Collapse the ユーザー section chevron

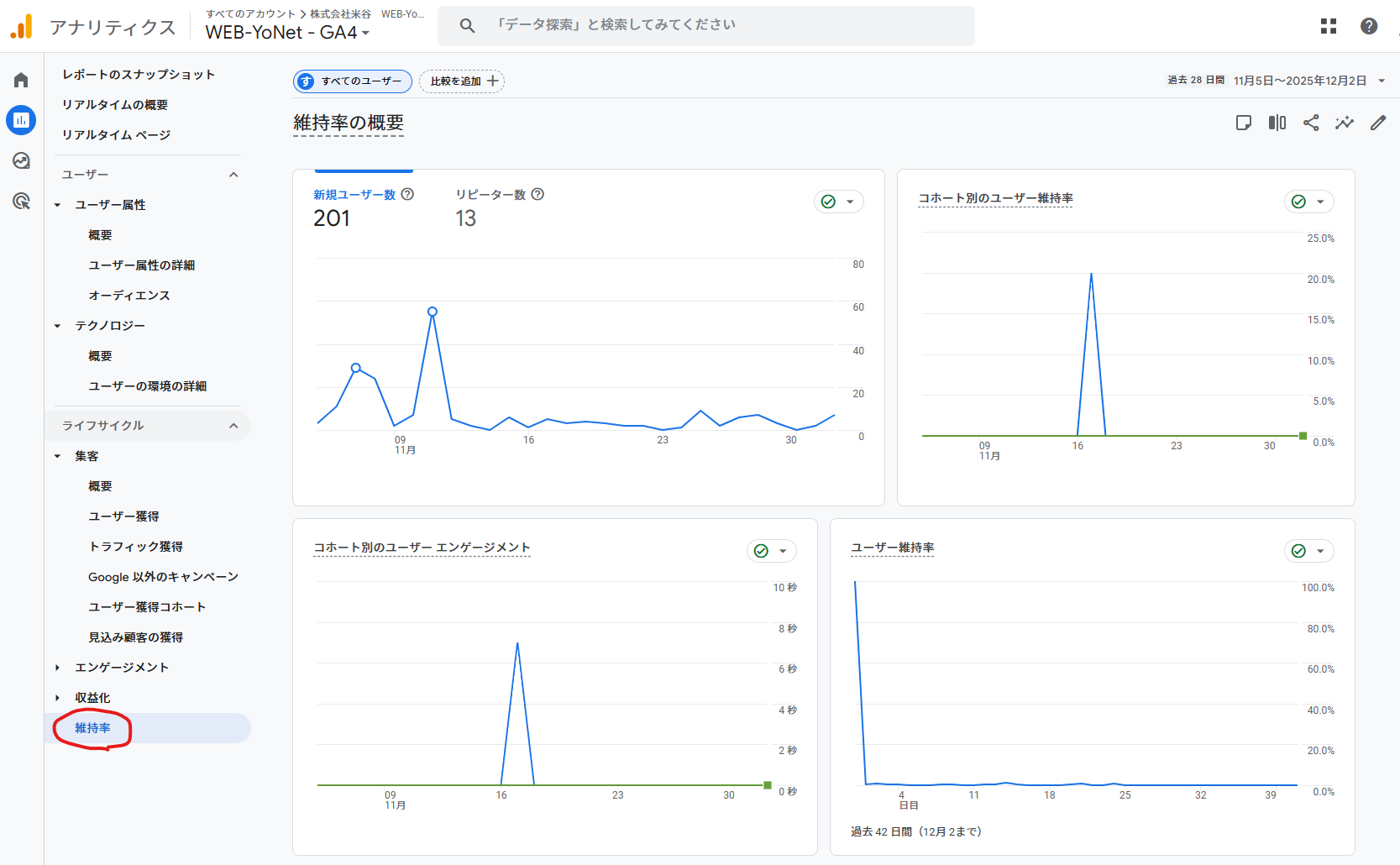tap(233, 175)
